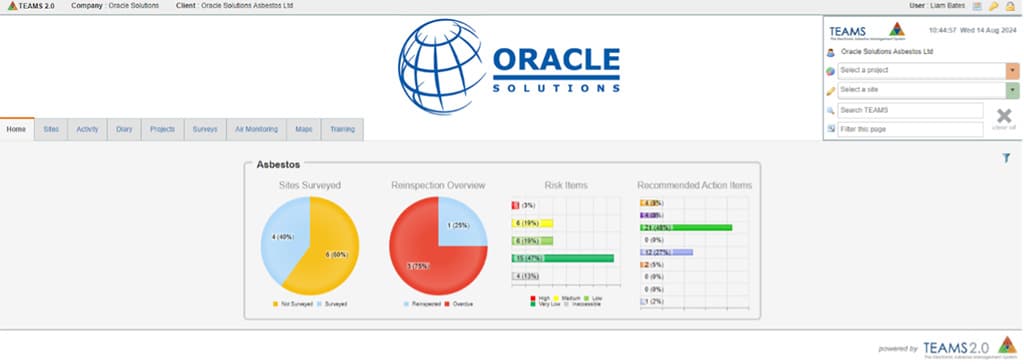Open the Sites tab

point(51,129)
